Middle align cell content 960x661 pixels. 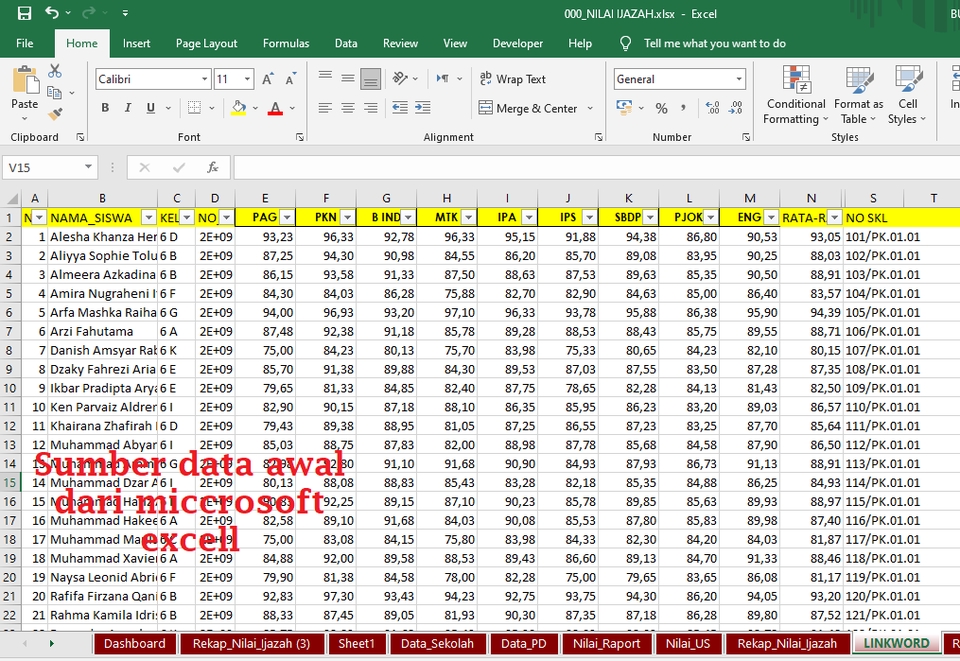click(348, 78)
